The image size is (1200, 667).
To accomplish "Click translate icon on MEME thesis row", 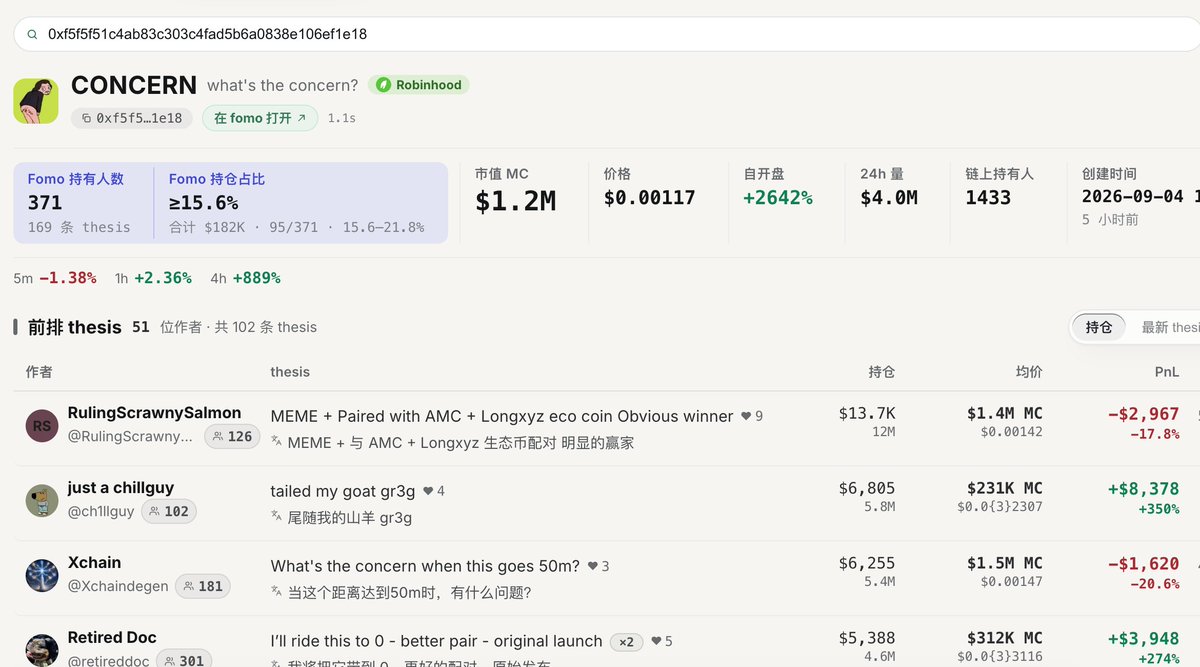I will [x=277, y=442].
